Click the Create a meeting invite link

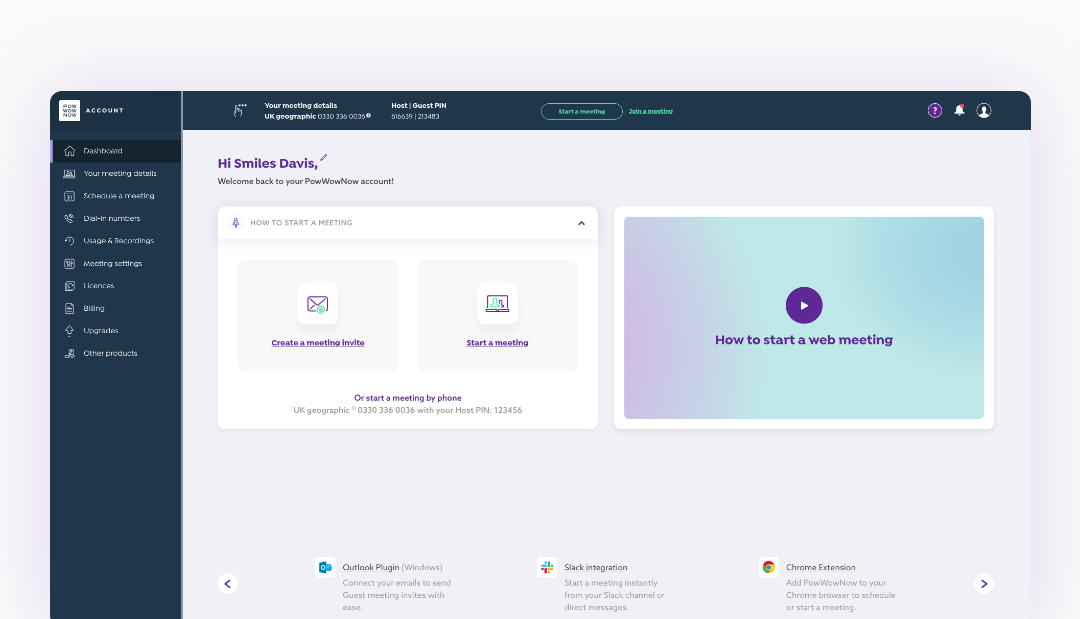pyautogui.click(x=318, y=343)
